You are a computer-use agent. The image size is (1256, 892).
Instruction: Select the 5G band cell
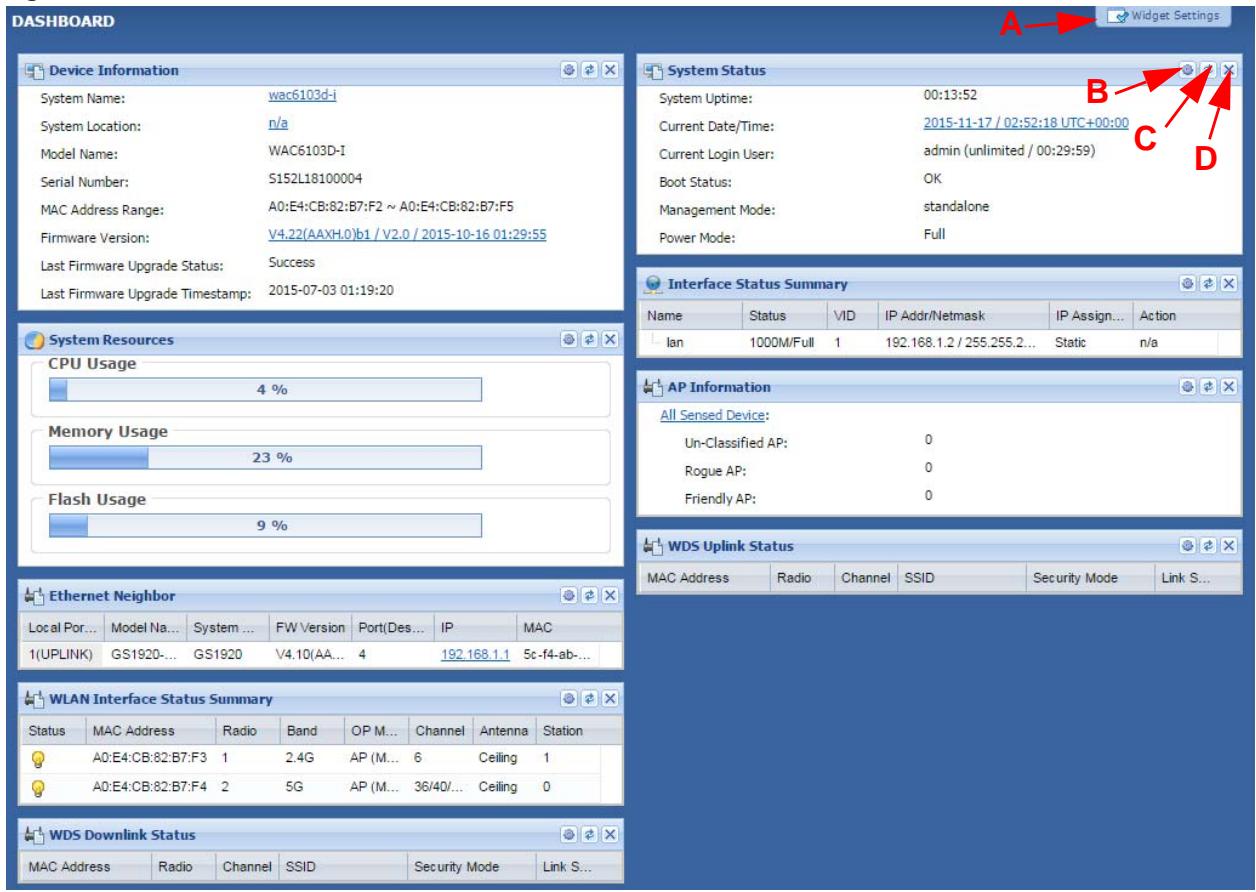pyautogui.click(x=310, y=786)
